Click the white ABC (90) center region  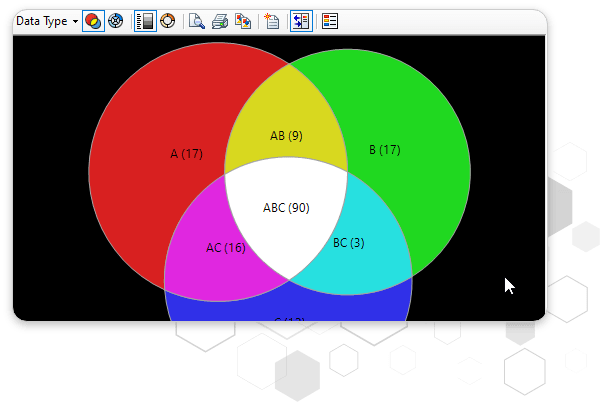tap(286, 210)
